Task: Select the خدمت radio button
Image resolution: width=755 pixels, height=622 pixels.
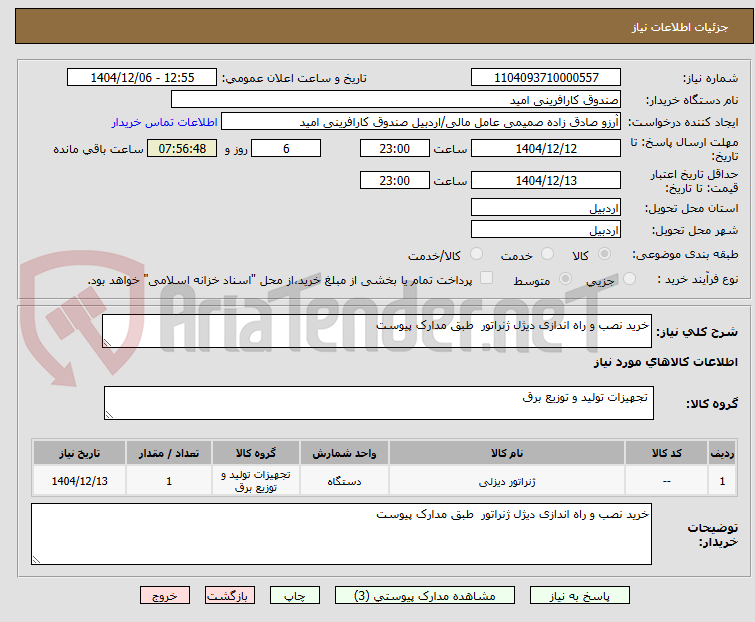Action: click(x=547, y=254)
